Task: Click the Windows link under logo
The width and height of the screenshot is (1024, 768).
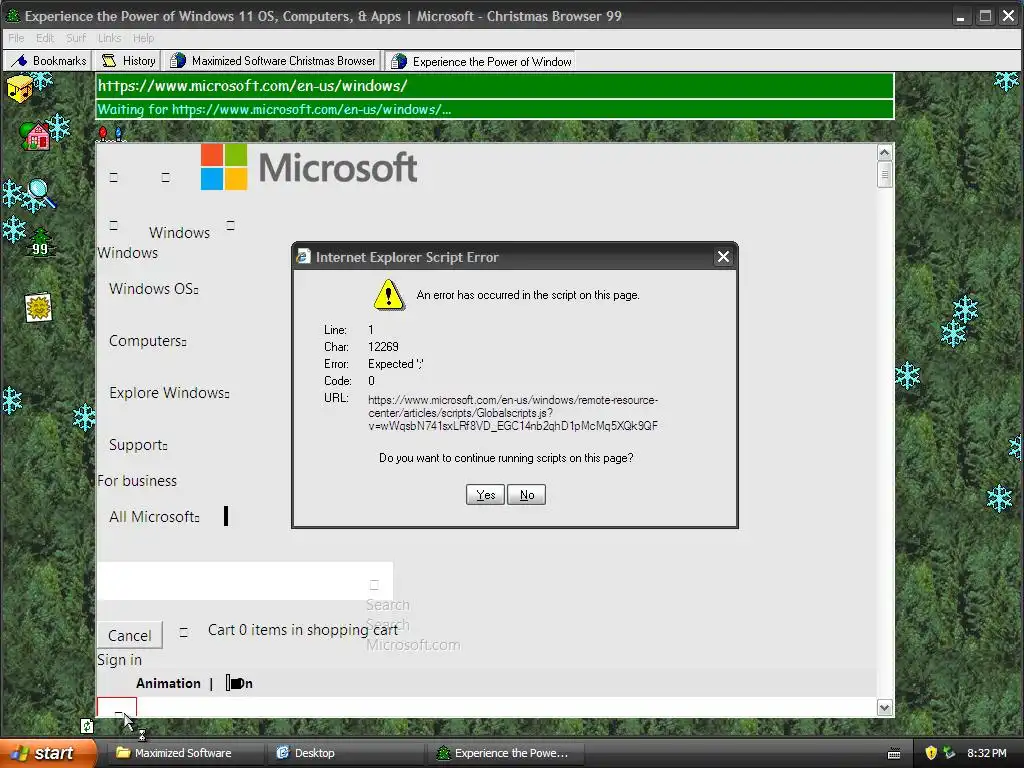Action: [x=127, y=253]
